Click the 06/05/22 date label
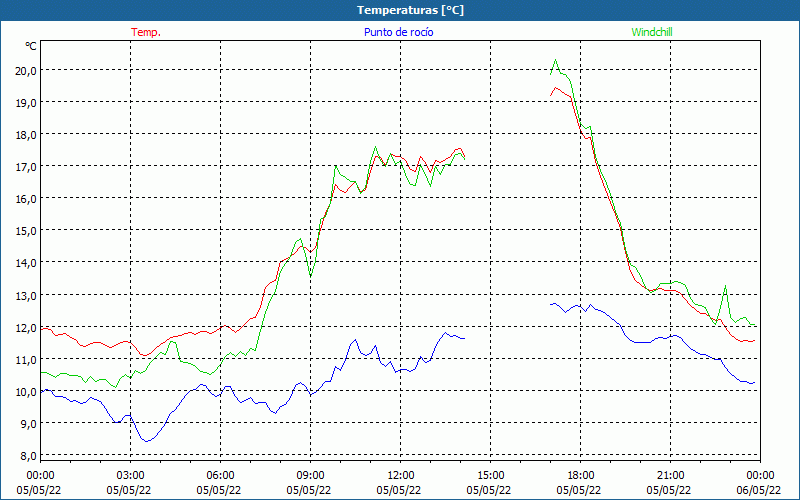The width and height of the screenshot is (800, 500). tap(759, 490)
